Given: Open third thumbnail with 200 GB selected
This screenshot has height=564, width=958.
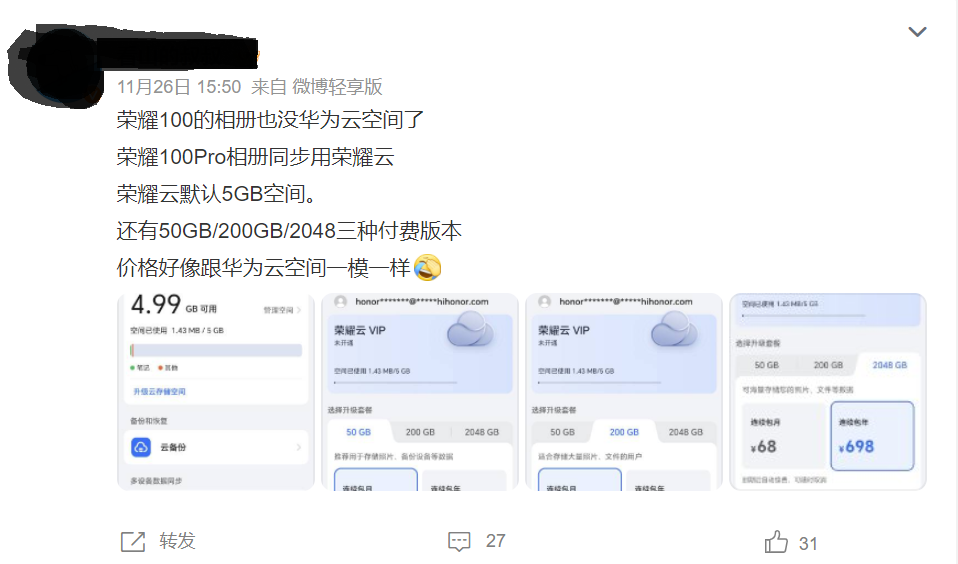Looking at the screenshot, I should [x=624, y=392].
